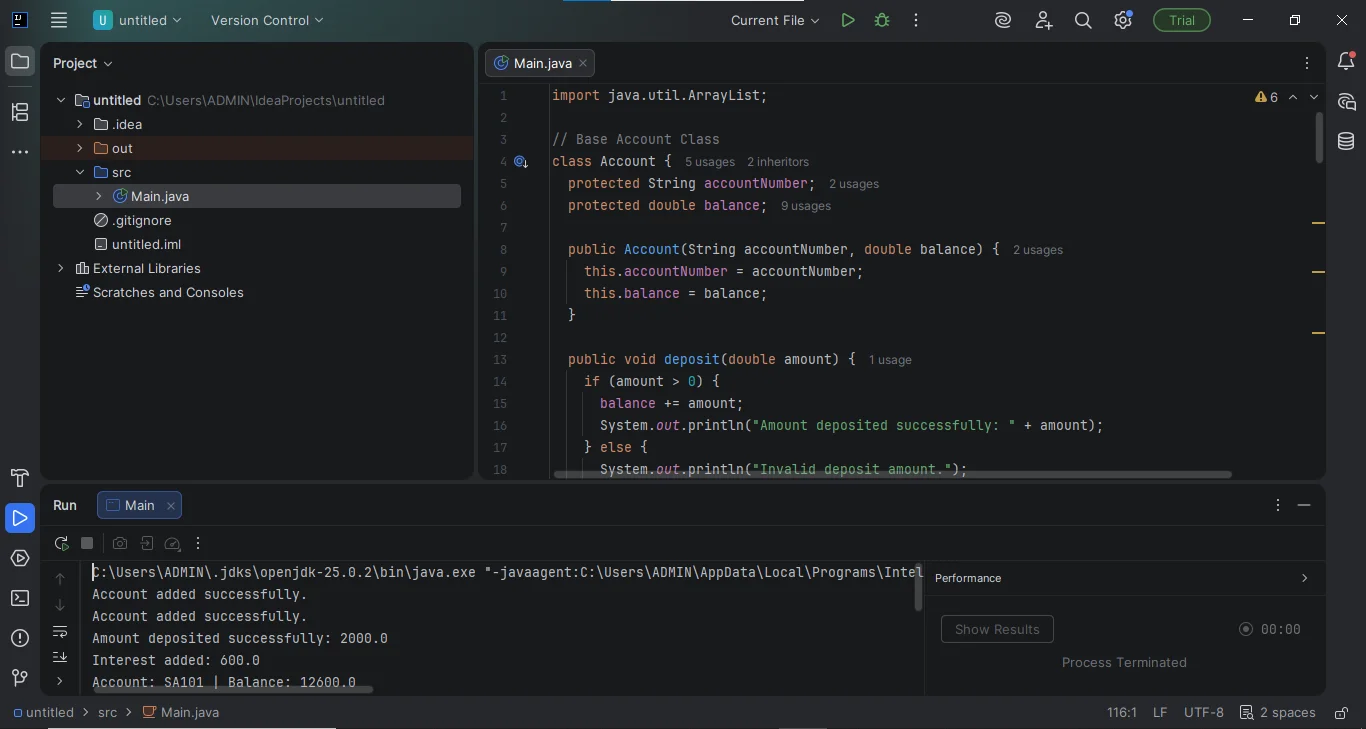Show more tool windows ellipsis in left stripe
Screen dimensions: 1366x729
pos(20,152)
